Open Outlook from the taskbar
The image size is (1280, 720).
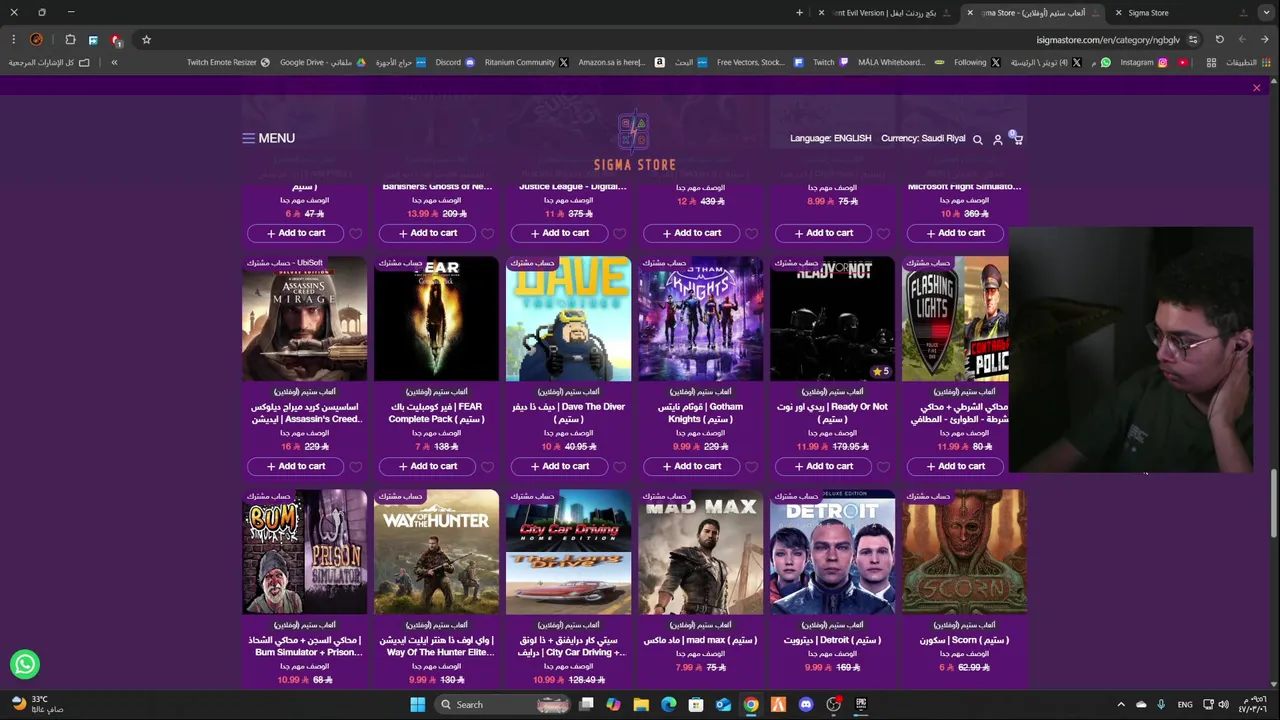(723, 705)
